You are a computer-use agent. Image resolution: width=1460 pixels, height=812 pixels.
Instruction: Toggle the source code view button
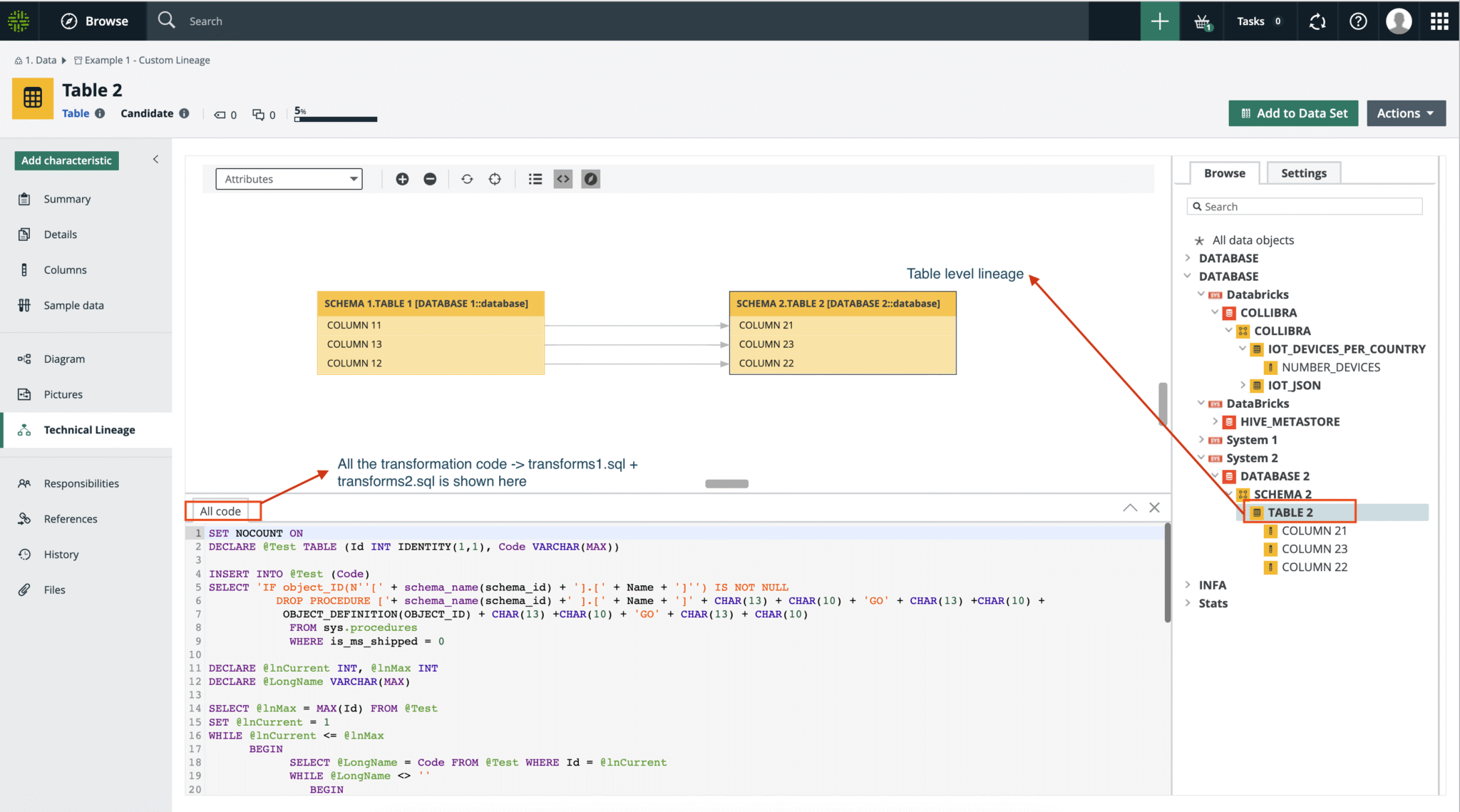pyautogui.click(x=563, y=179)
